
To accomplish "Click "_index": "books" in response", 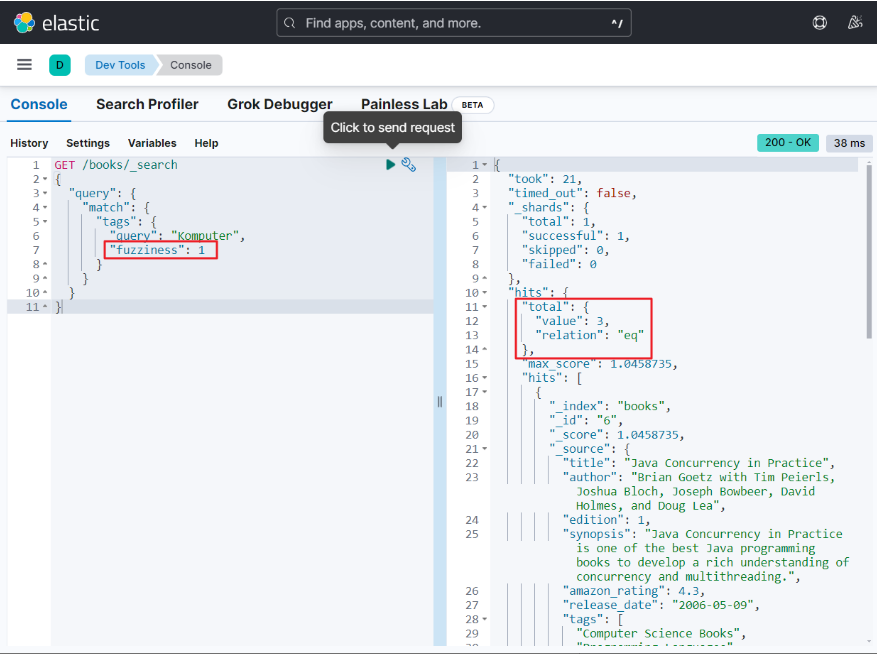I will pos(610,407).
